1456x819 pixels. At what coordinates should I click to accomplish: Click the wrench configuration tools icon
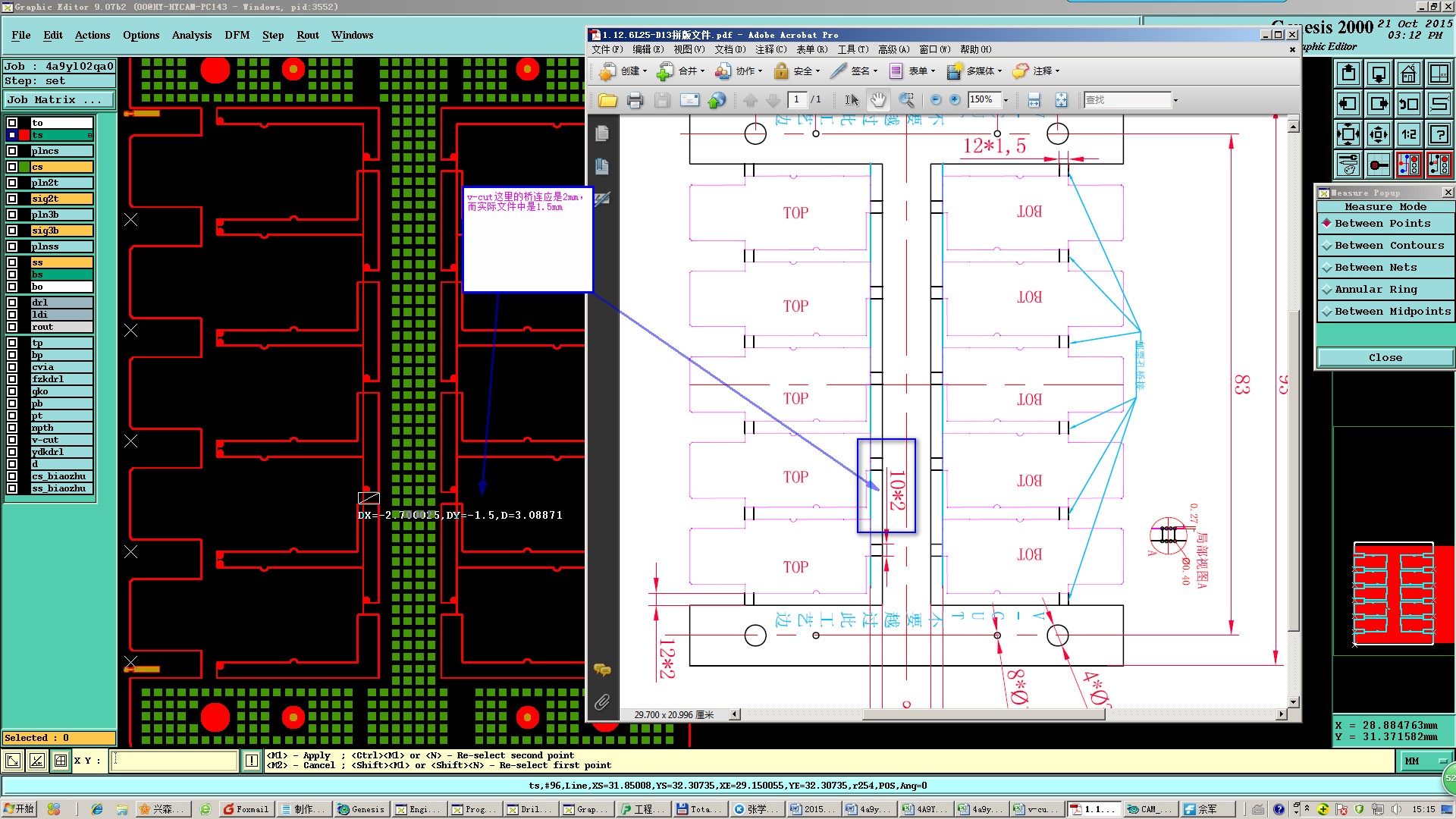[1348, 165]
